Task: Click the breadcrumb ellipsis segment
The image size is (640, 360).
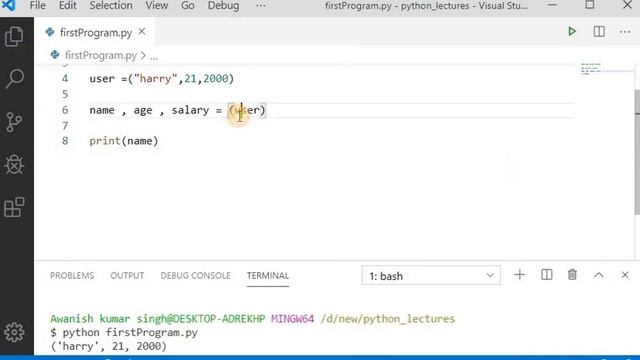Action: click(x=154, y=56)
